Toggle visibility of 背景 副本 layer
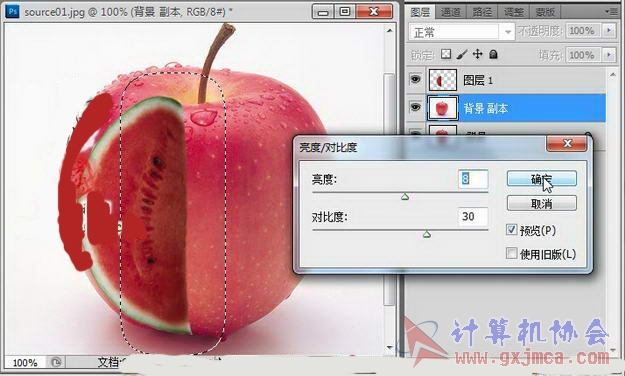Screen dimensions: 625x376 coord(415,107)
